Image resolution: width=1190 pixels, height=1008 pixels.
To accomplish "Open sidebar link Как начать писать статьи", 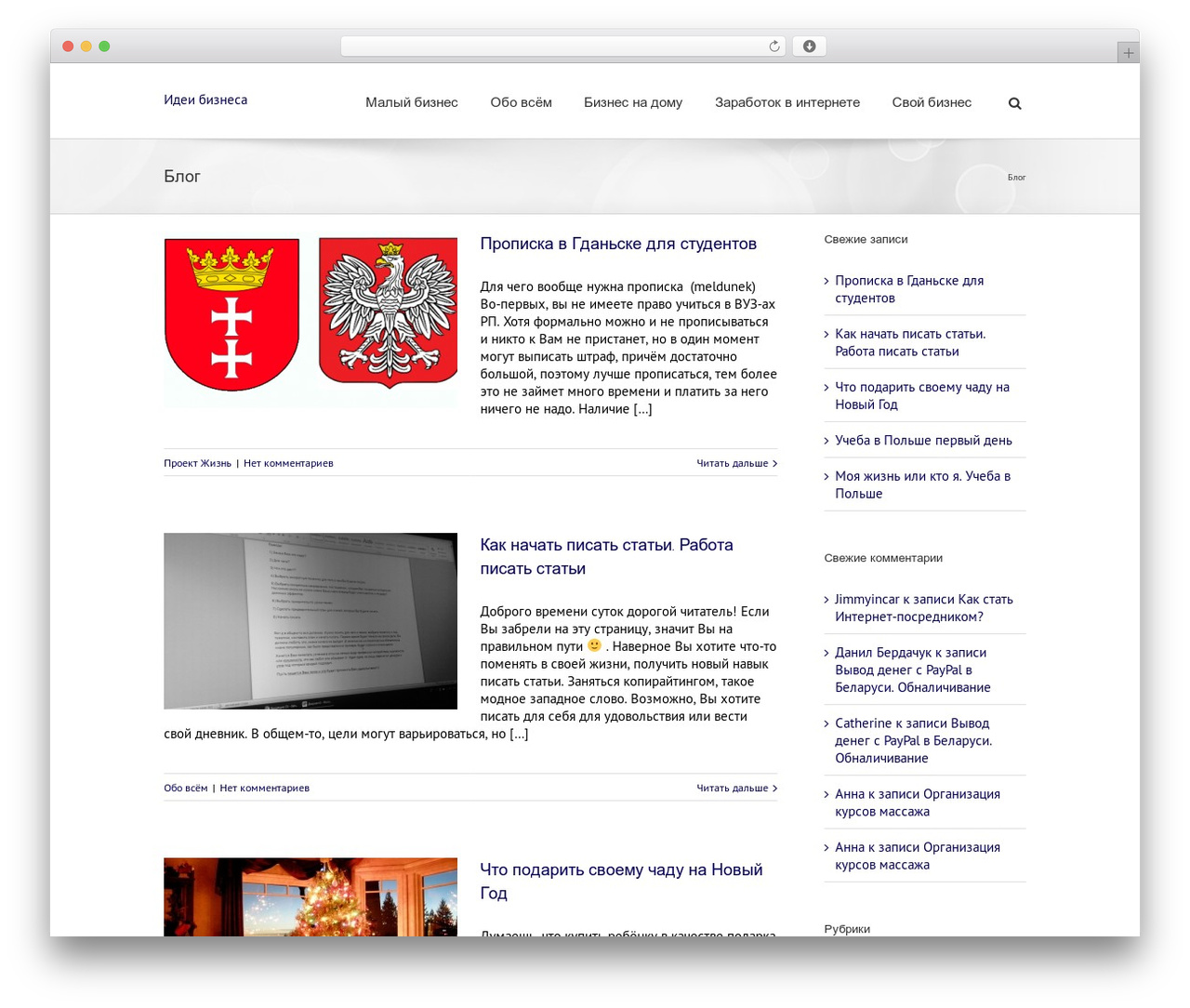I will click(x=910, y=342).
